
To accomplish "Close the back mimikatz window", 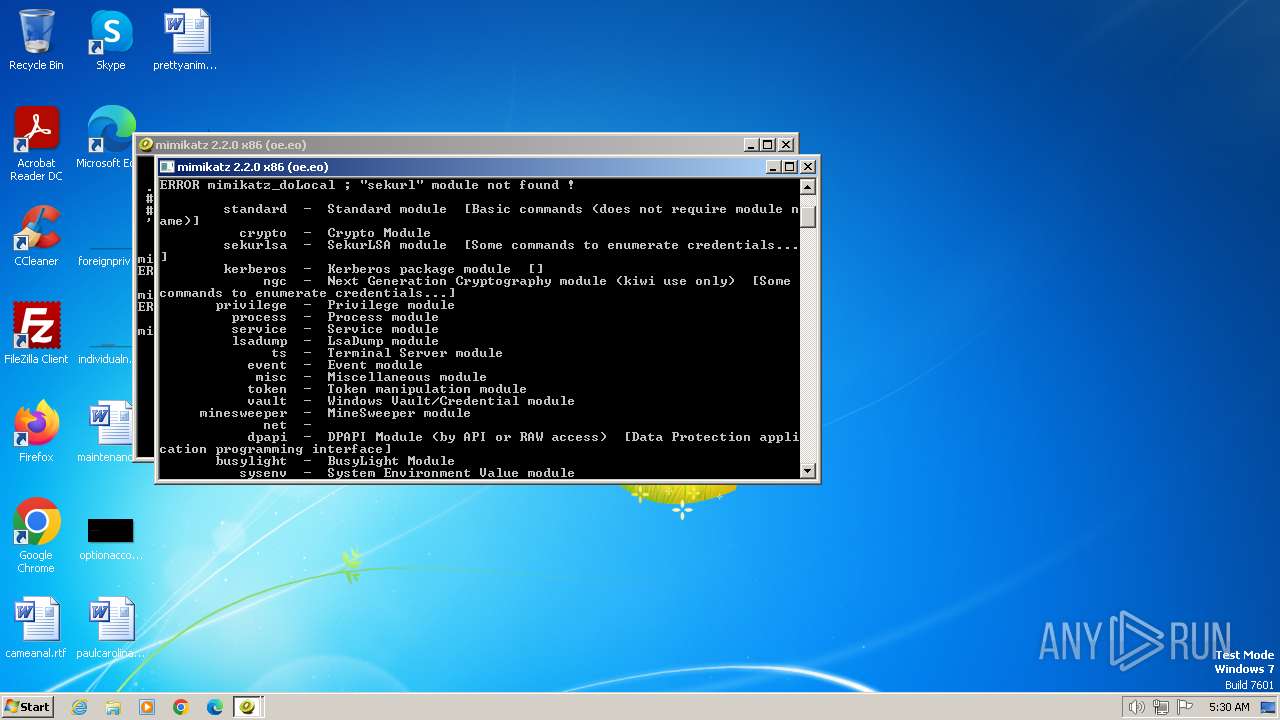I will [x=786, y=145].
